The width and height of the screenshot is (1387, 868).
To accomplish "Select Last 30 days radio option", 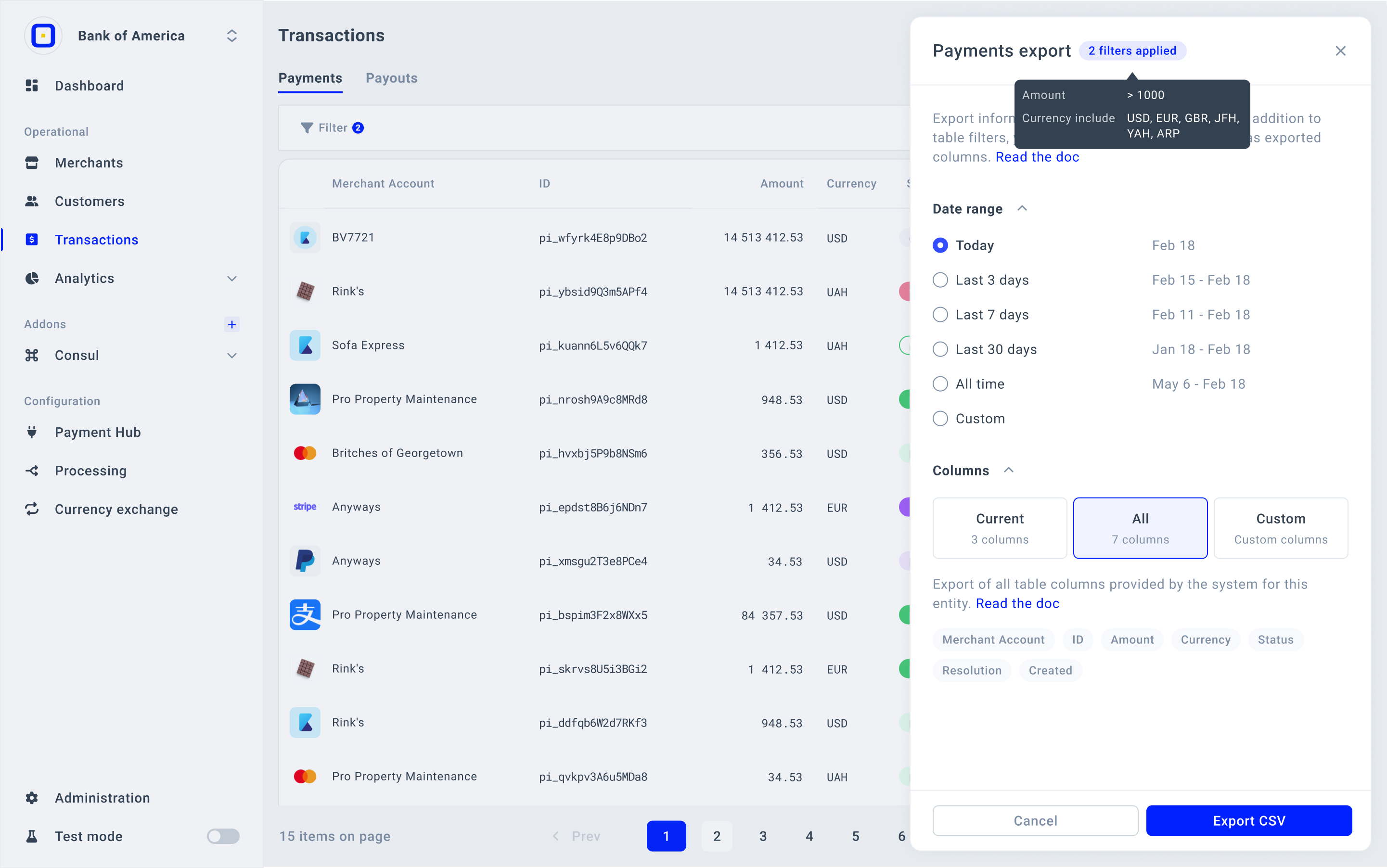I will 940,350.
